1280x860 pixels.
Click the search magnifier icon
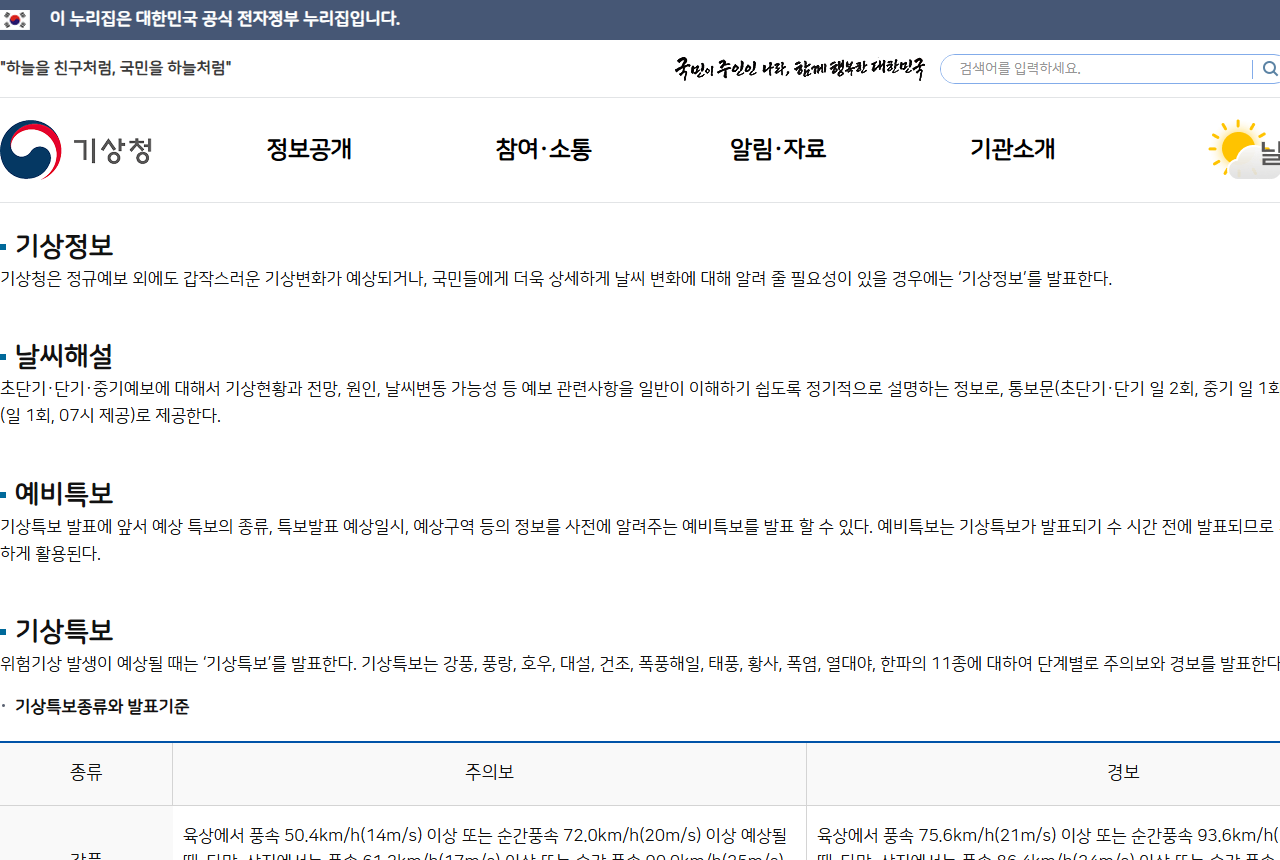[x=1270, y=69]
